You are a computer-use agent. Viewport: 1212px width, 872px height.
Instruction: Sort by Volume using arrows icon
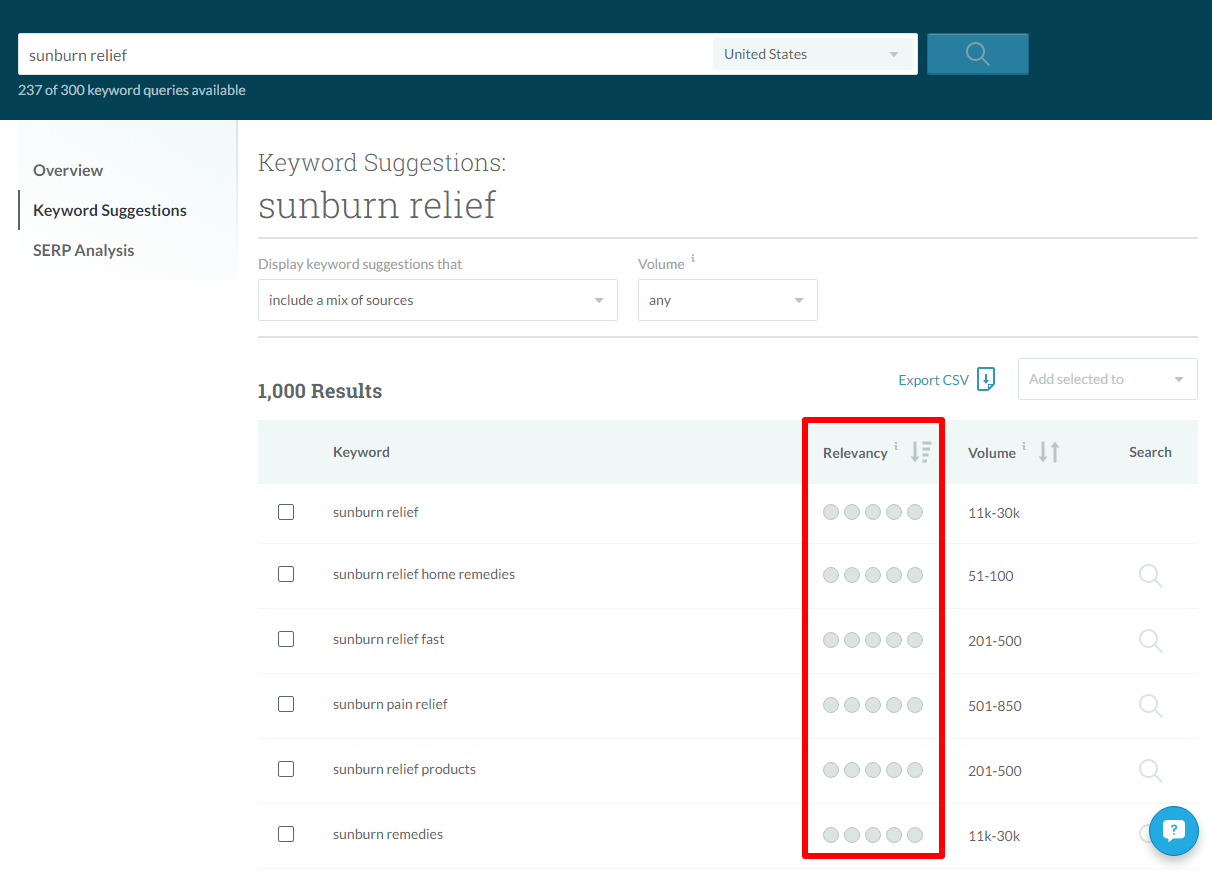coord(1049,452)
